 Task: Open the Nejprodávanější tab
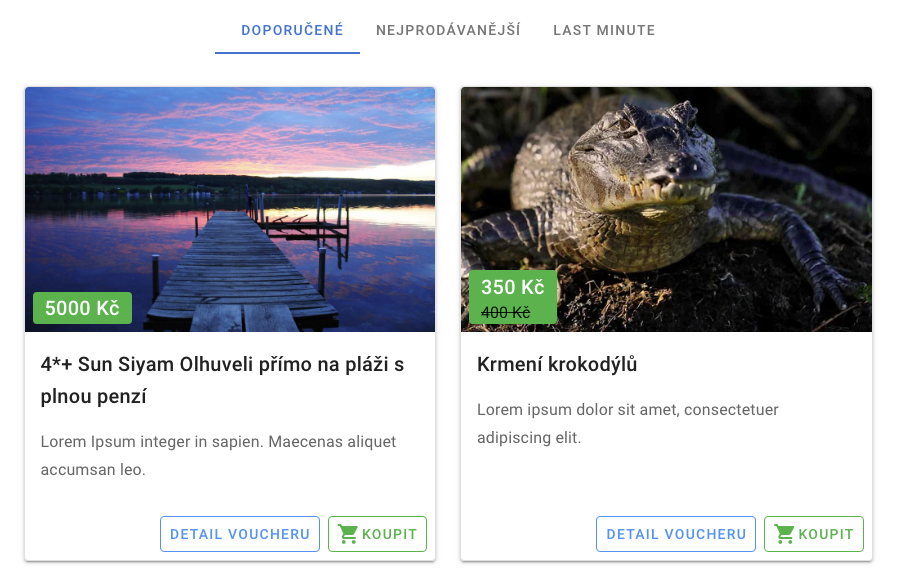click(448, 30)
